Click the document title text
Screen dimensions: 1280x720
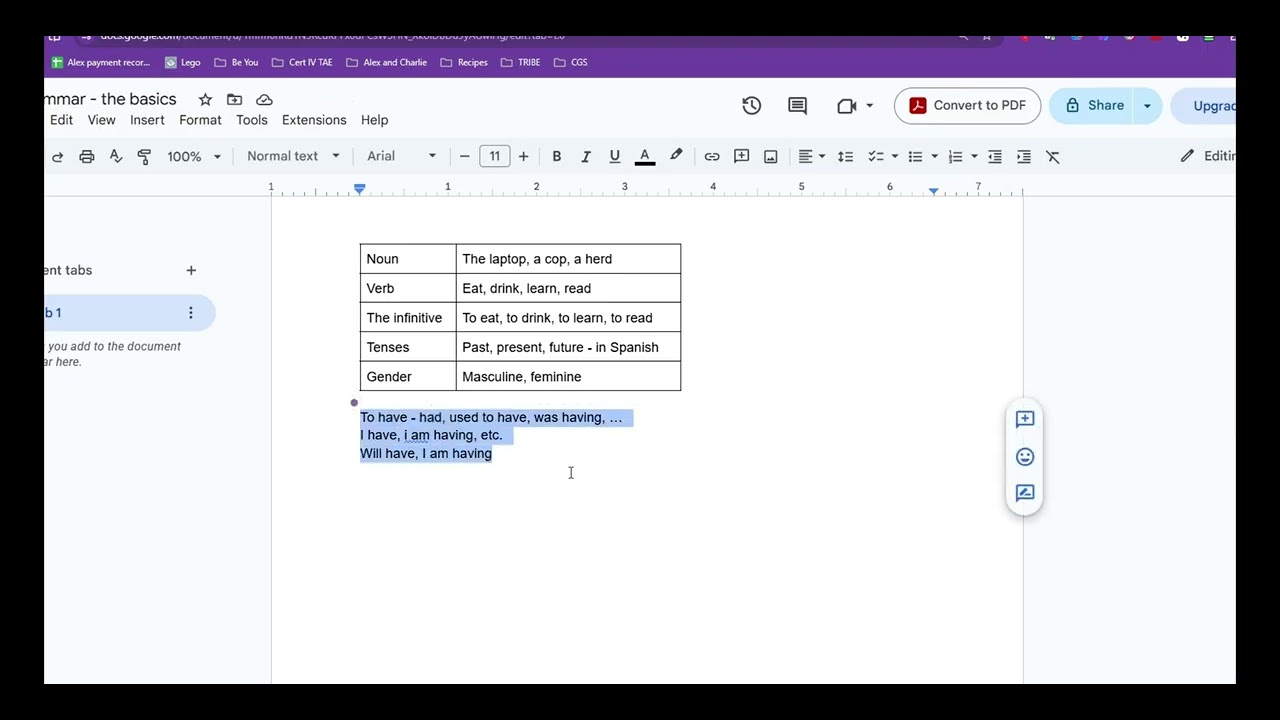110,99
